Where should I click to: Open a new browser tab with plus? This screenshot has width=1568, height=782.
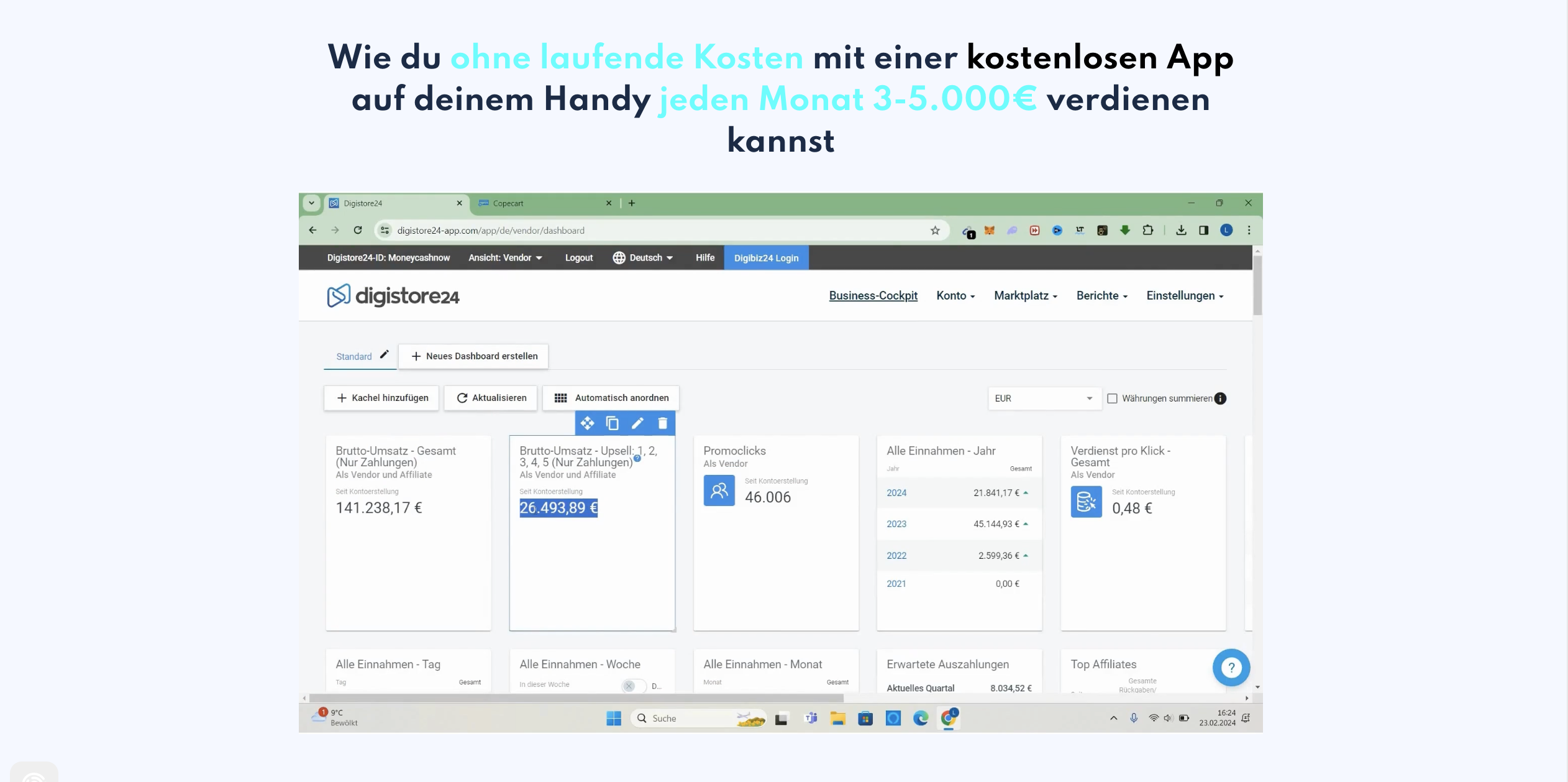632,203
